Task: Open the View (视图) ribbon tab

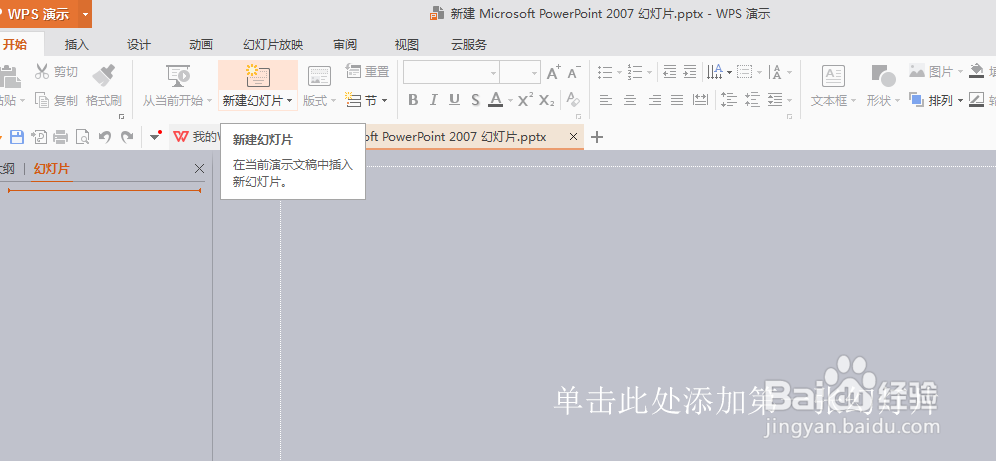Action: coord(407,44)
